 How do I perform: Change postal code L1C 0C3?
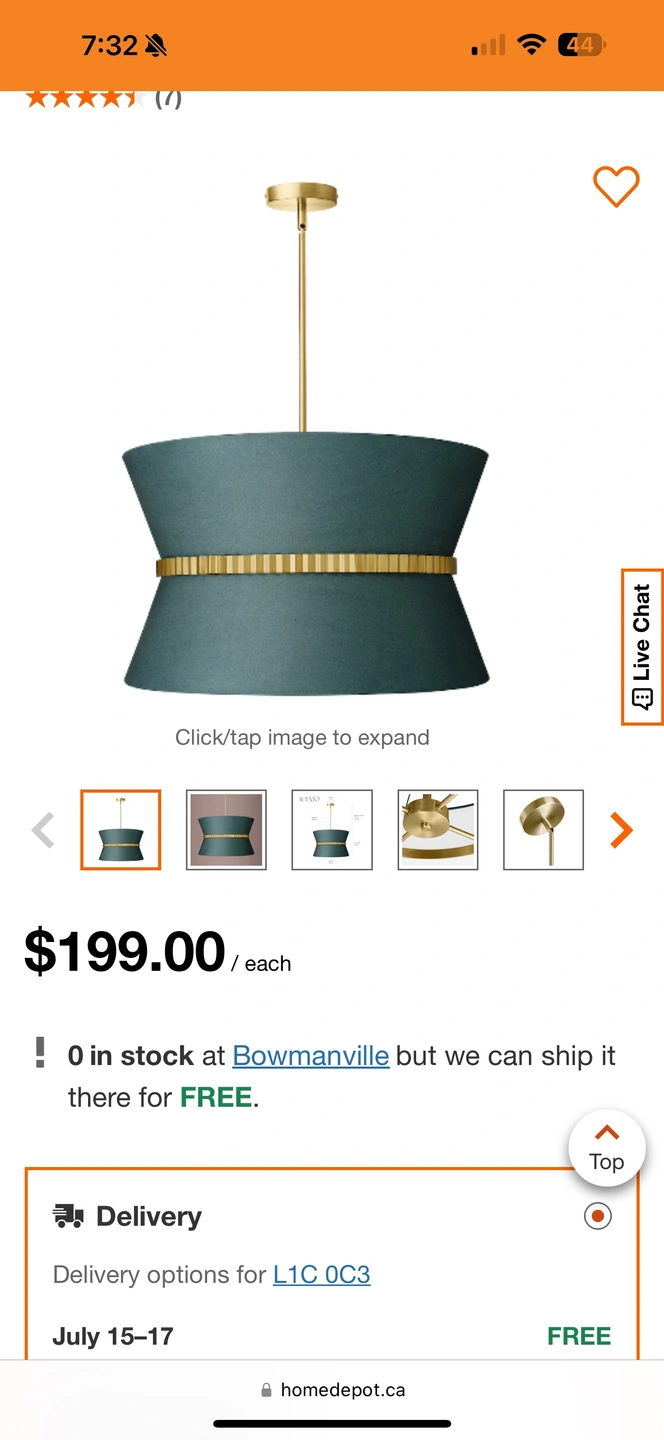pyautogui.click(x=322, y=1275)
